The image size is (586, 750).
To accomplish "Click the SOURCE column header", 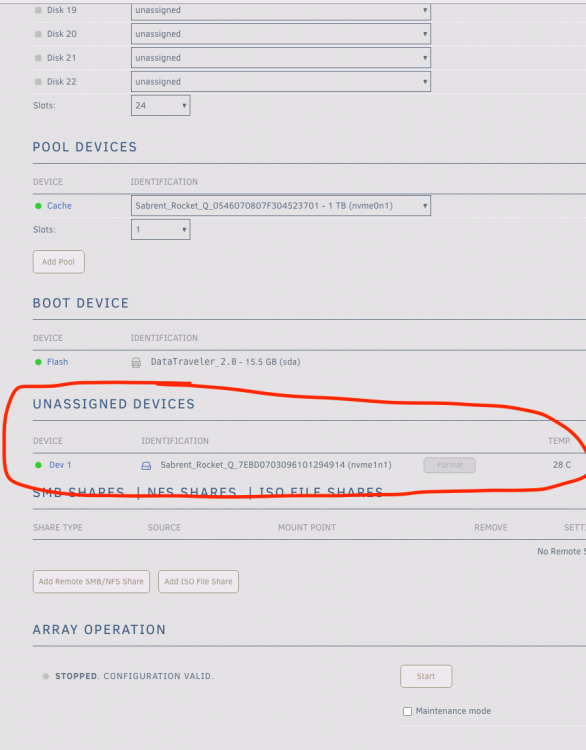I will click(x=164, y=528).
